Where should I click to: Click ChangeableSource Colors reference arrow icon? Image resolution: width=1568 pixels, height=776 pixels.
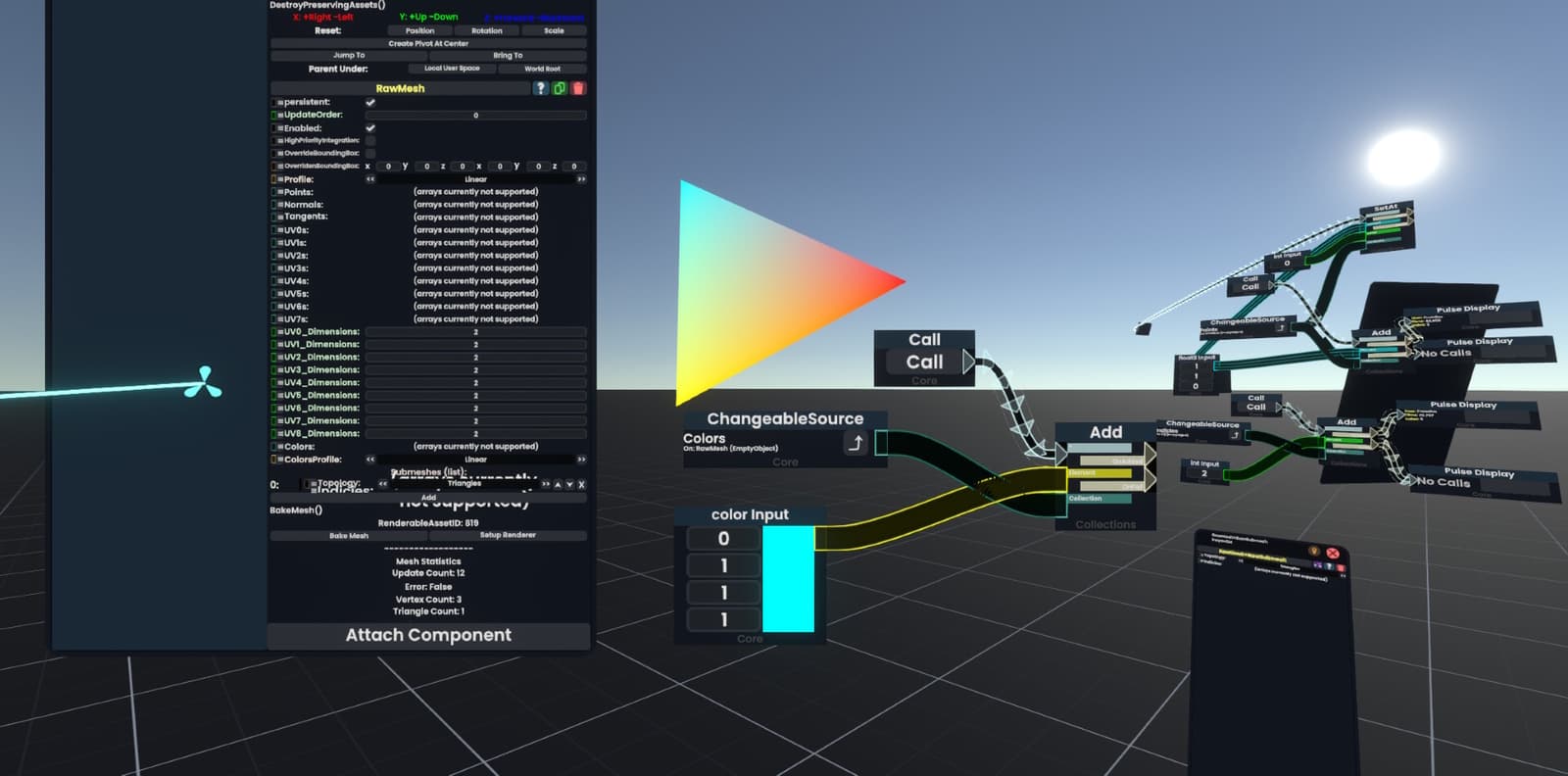click(856, 443)
